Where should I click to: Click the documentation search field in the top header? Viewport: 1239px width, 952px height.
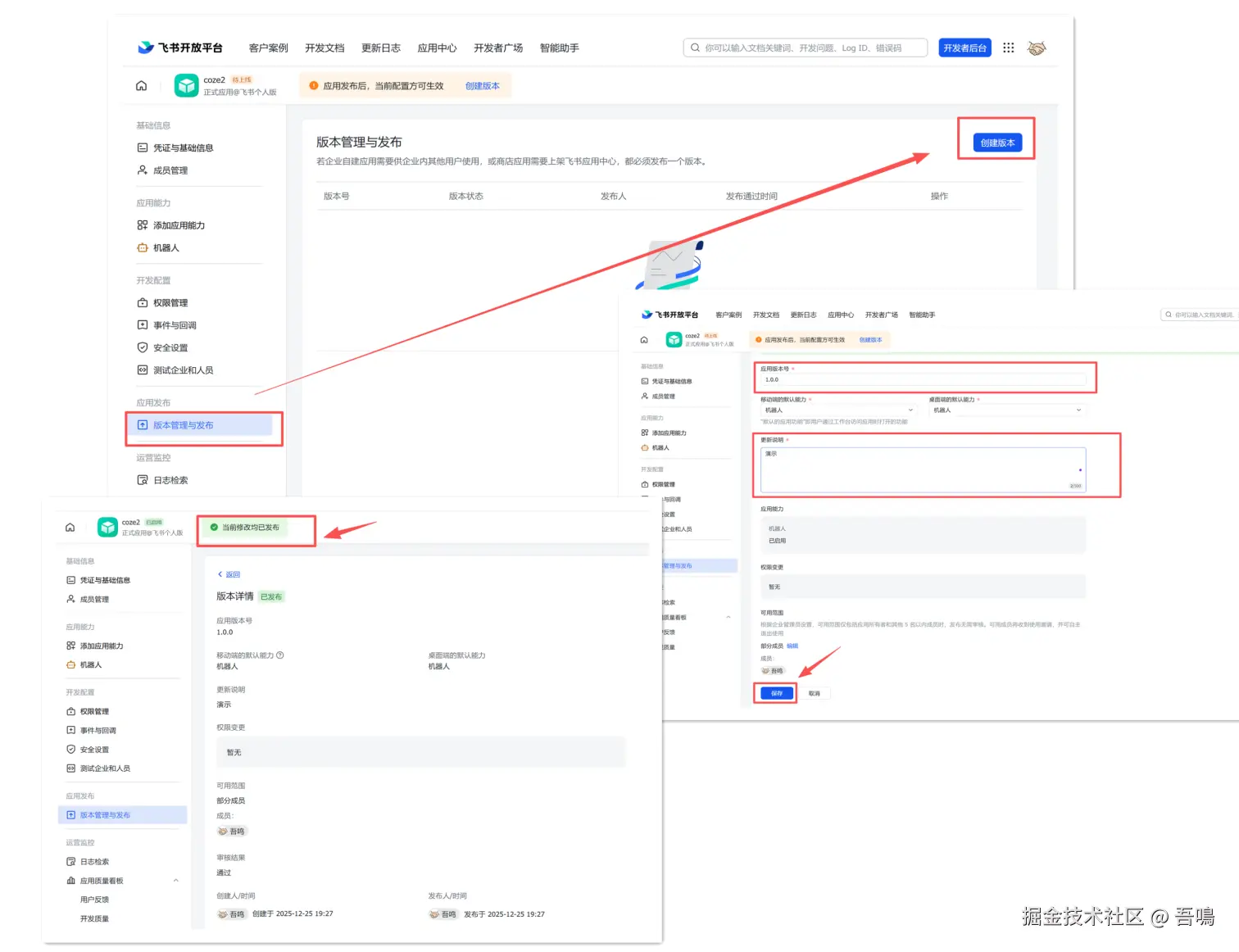pyautogui.click(x=806, y=48)
